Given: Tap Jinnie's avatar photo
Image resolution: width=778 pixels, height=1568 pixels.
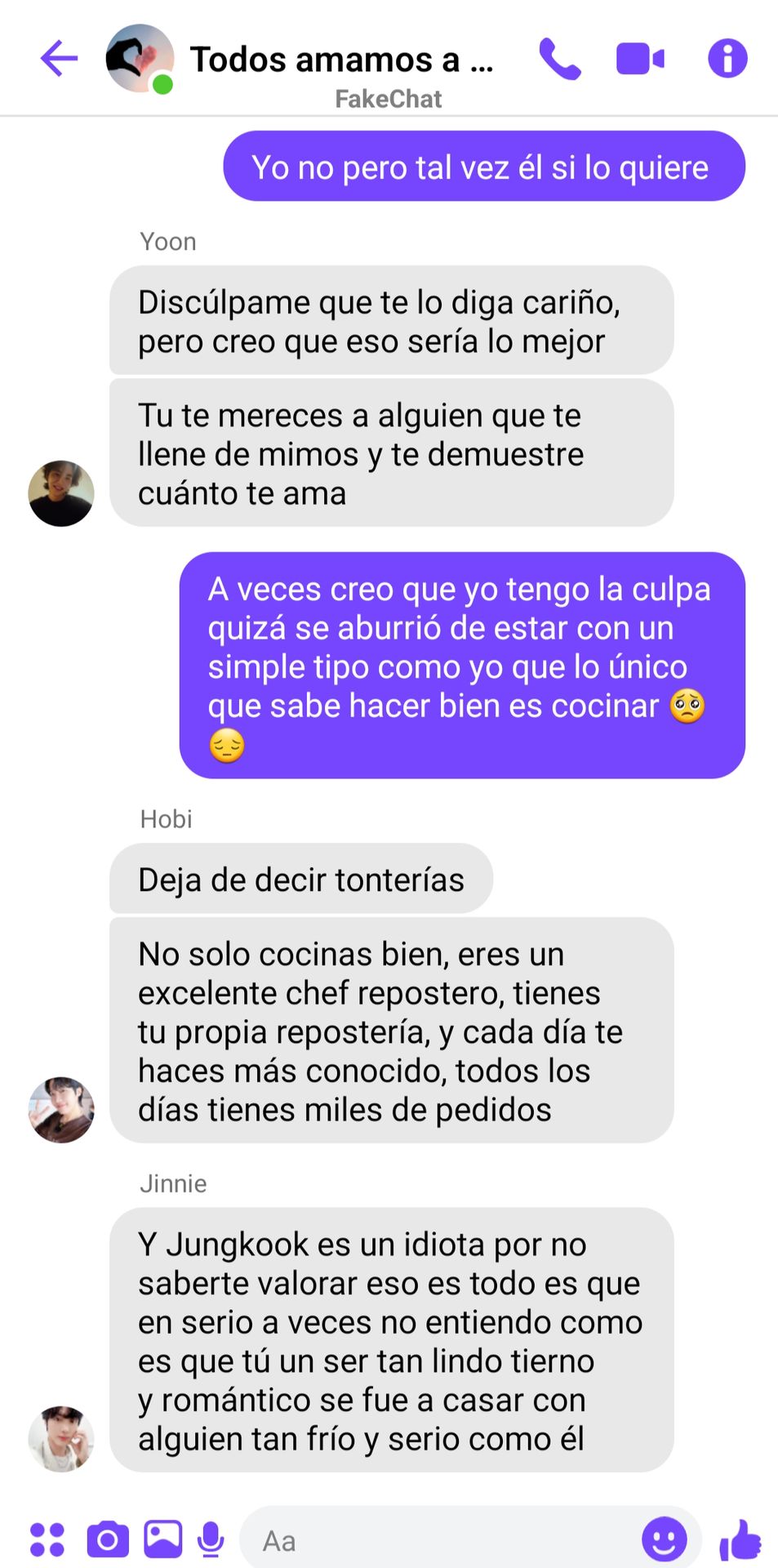Looking at the screenshot, I should pyautogui.click(x=61, y=1439).
